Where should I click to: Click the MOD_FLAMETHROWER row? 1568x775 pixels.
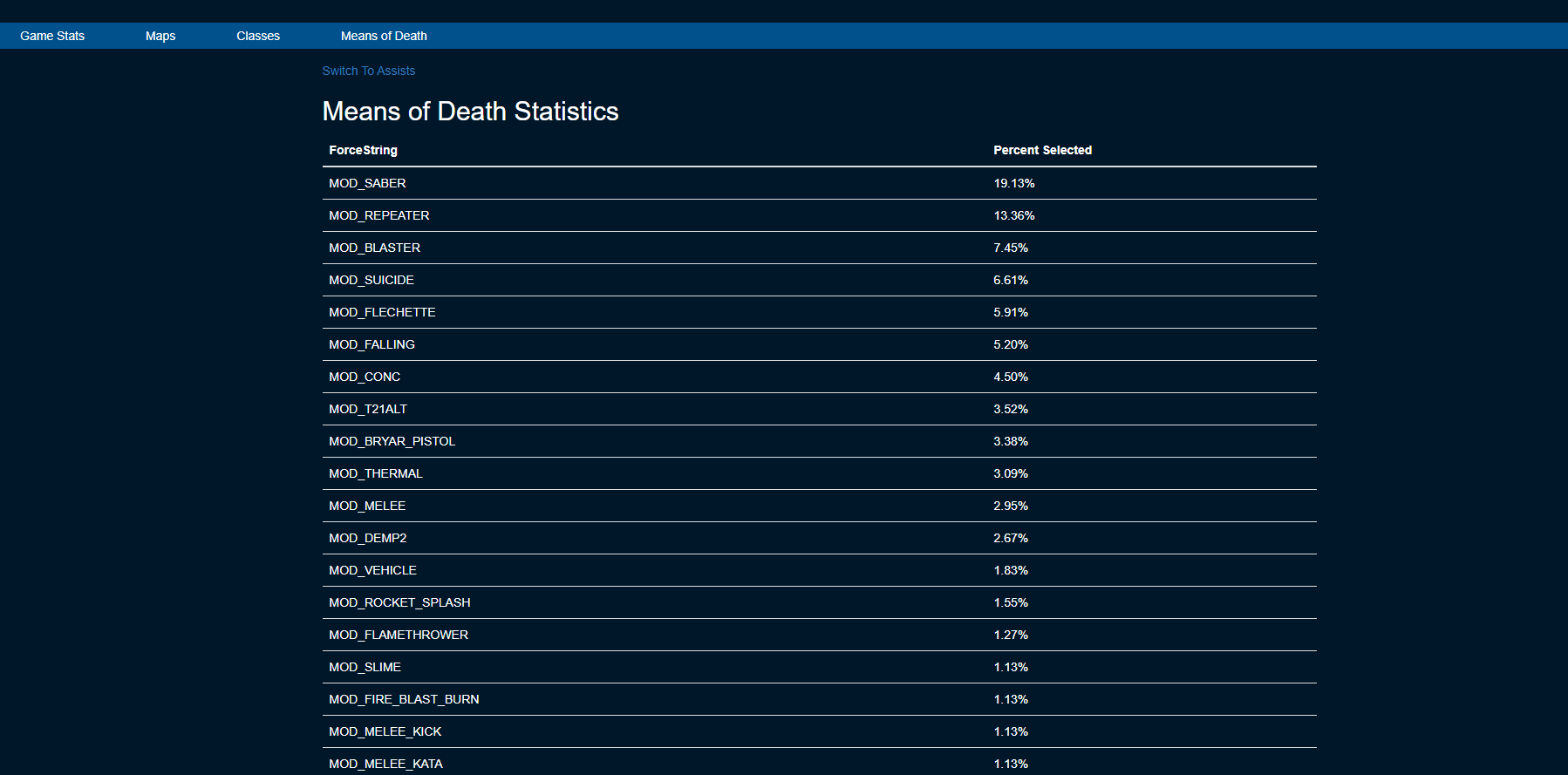click(399, 635)
